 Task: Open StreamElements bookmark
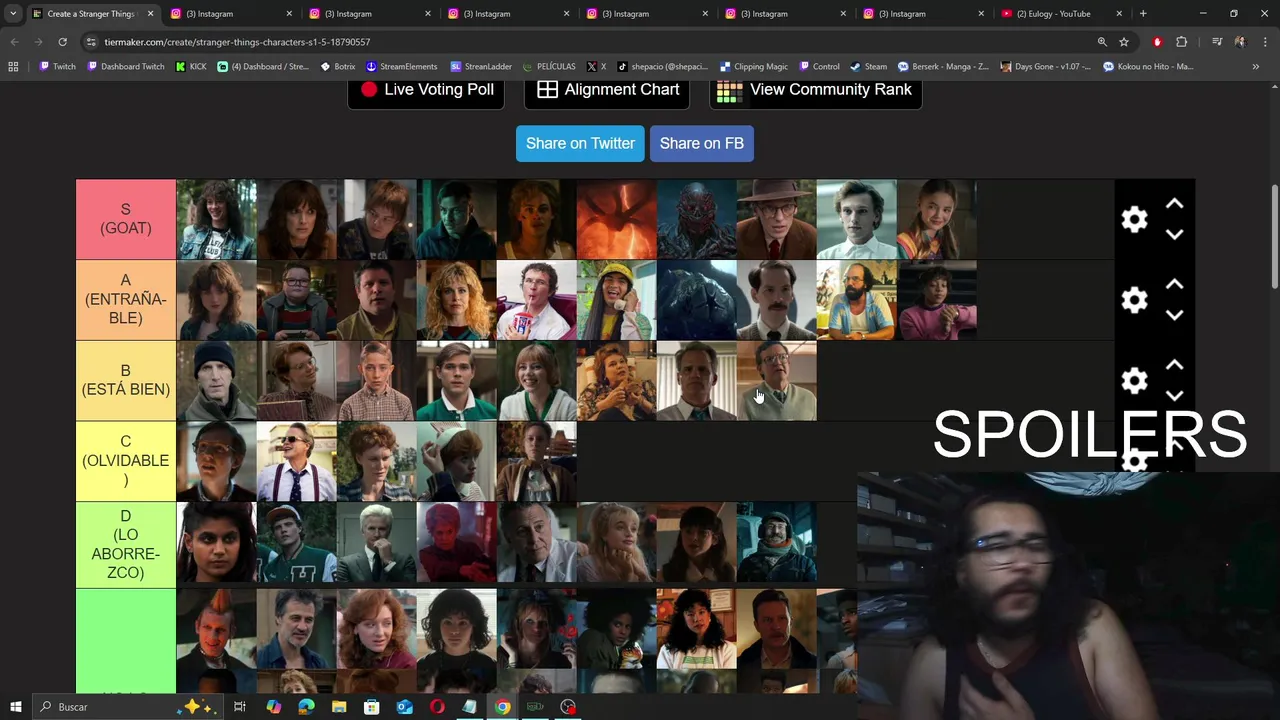coord(402,67)
